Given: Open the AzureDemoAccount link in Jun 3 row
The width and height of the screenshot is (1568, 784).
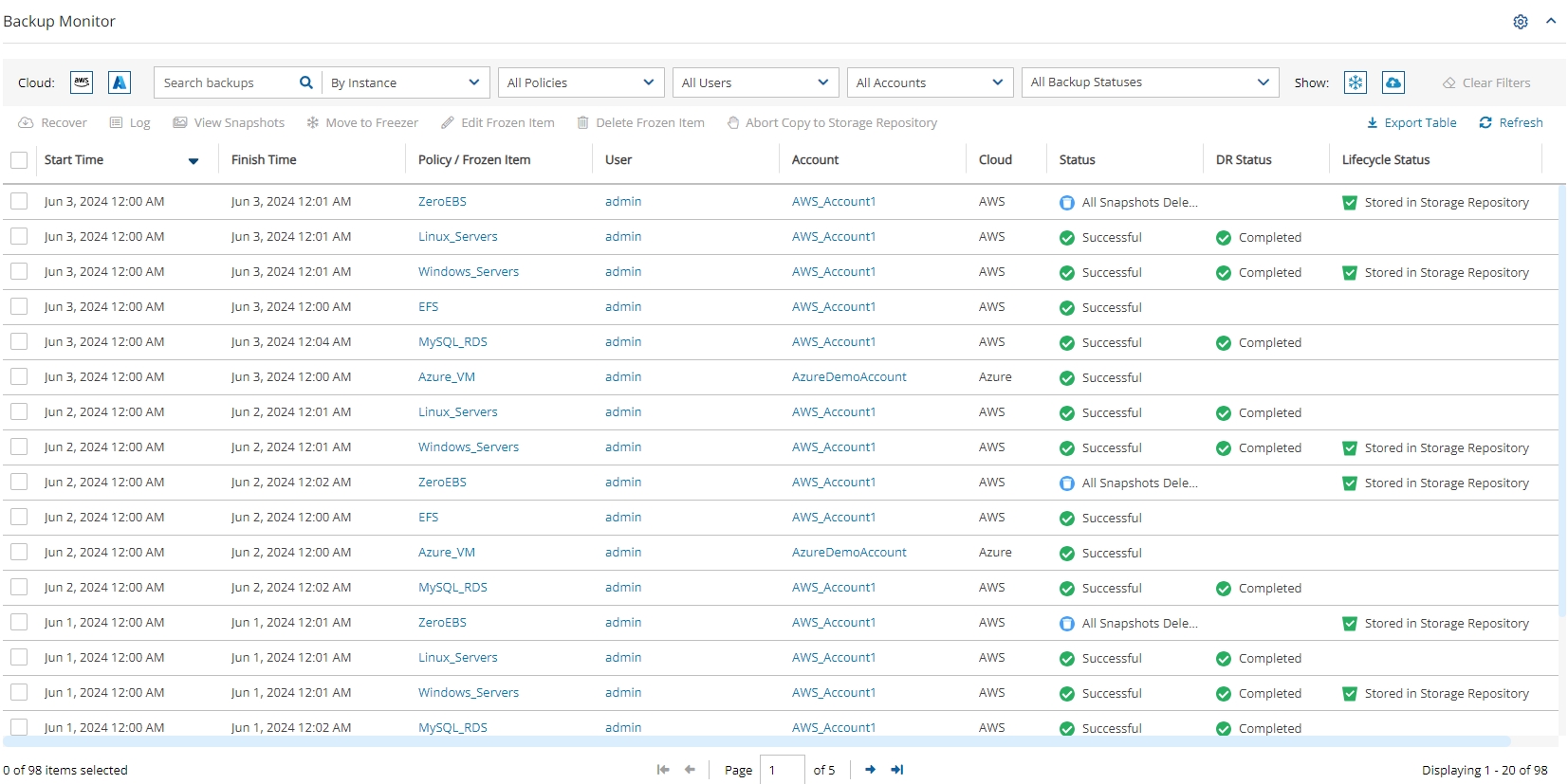Looking at the screenshot, I should click(x=849, y=377).
